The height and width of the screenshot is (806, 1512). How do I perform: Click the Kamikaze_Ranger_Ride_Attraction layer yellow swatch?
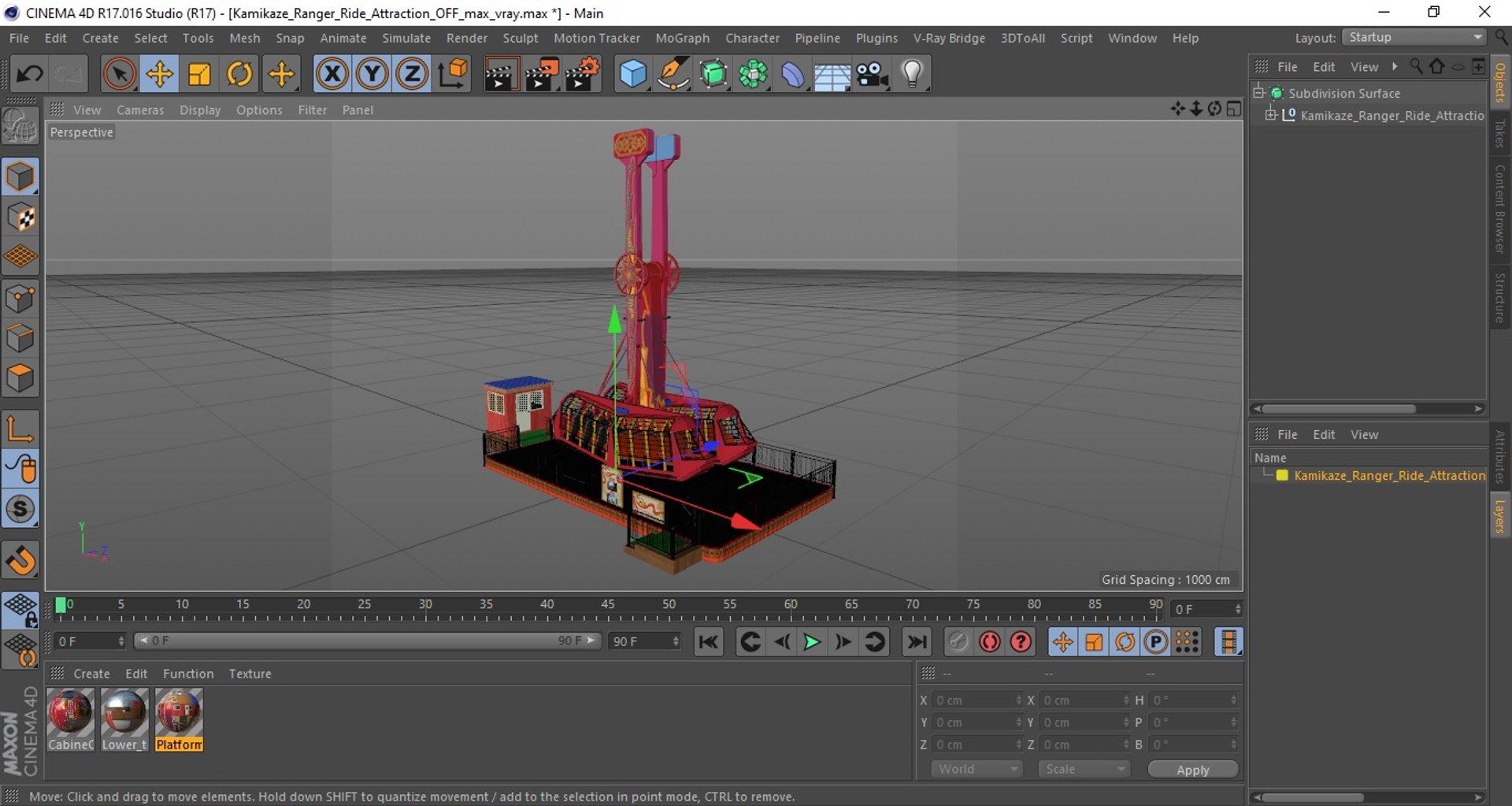[x=1282, y=475]
